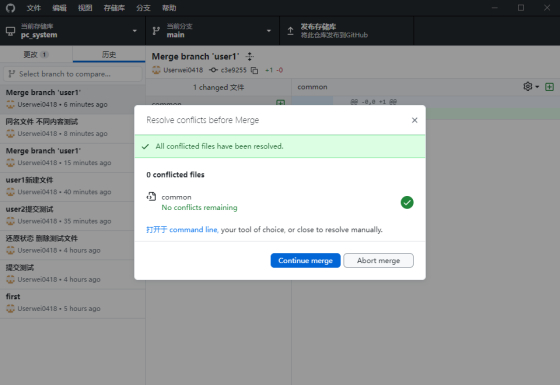Click the 1 changed 文件 header
This screenshot has width=560, height=385.
point(219,87)
